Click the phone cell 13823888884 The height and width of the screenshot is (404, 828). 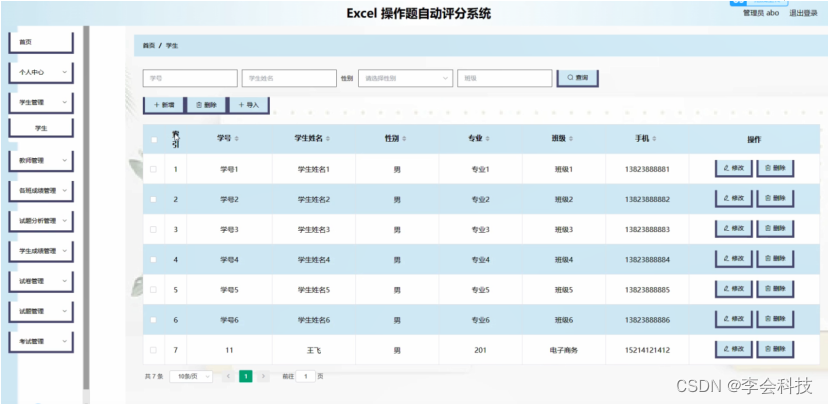647,260
